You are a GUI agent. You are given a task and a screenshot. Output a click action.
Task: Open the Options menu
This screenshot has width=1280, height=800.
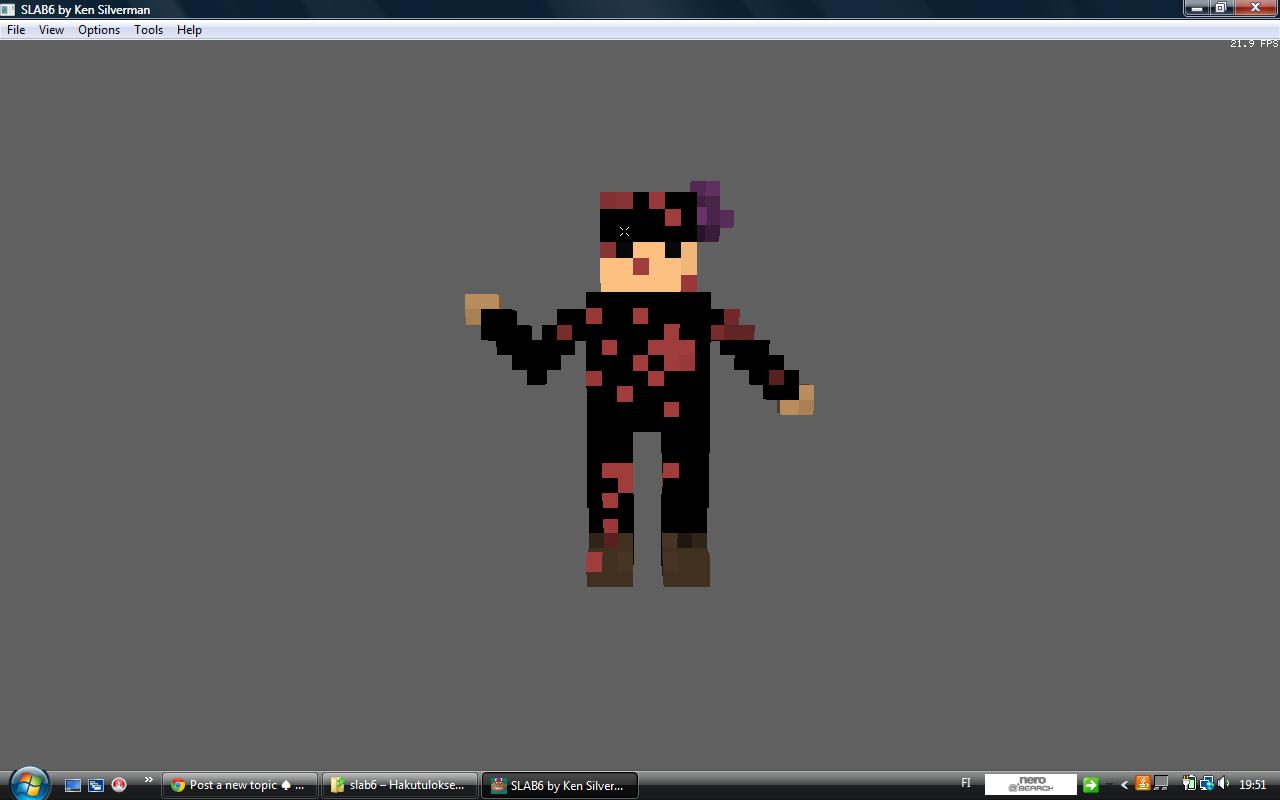[x=99, y=30]
